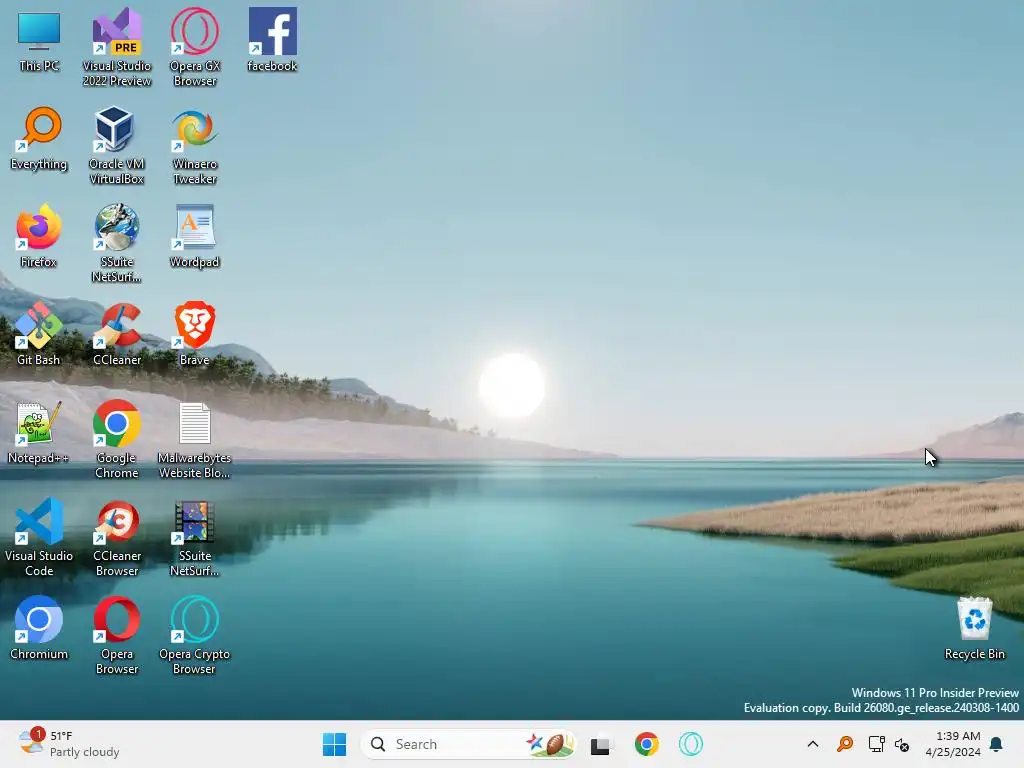Click the taskbar Search box
The height and width of the screenshot is (768, 1024).
tap(468, 744)
